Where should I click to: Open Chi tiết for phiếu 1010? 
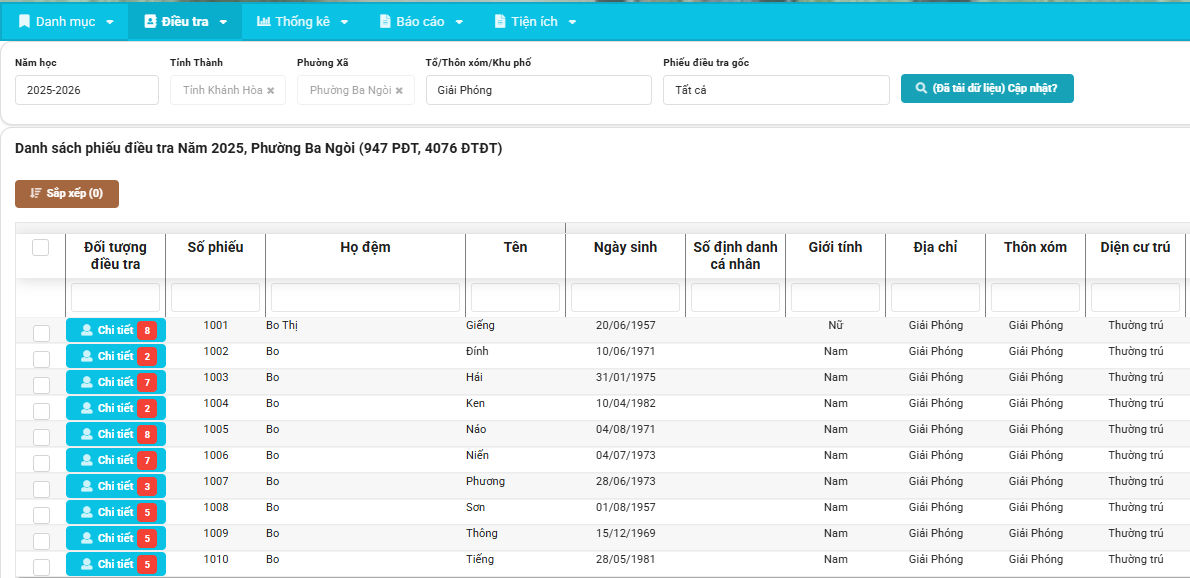(115, 564)
